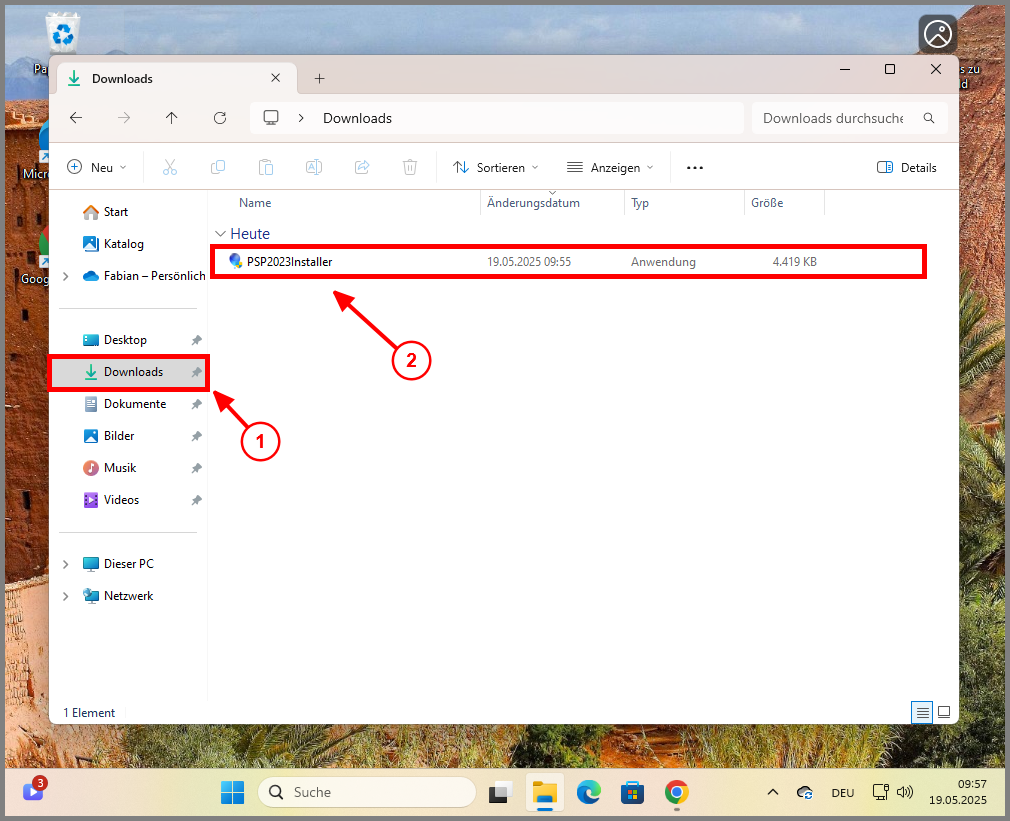Image resolution: width=1010 pixels, height=821 pixels.
Task: Click the Name column header
Action: pyautogui.click(x=255, y=203)
